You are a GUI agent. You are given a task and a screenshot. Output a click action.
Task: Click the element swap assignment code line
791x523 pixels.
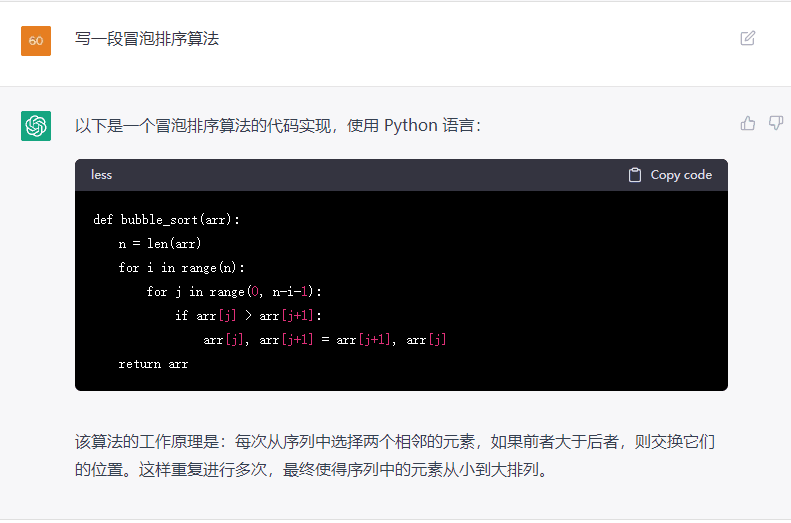pos(324,339)
